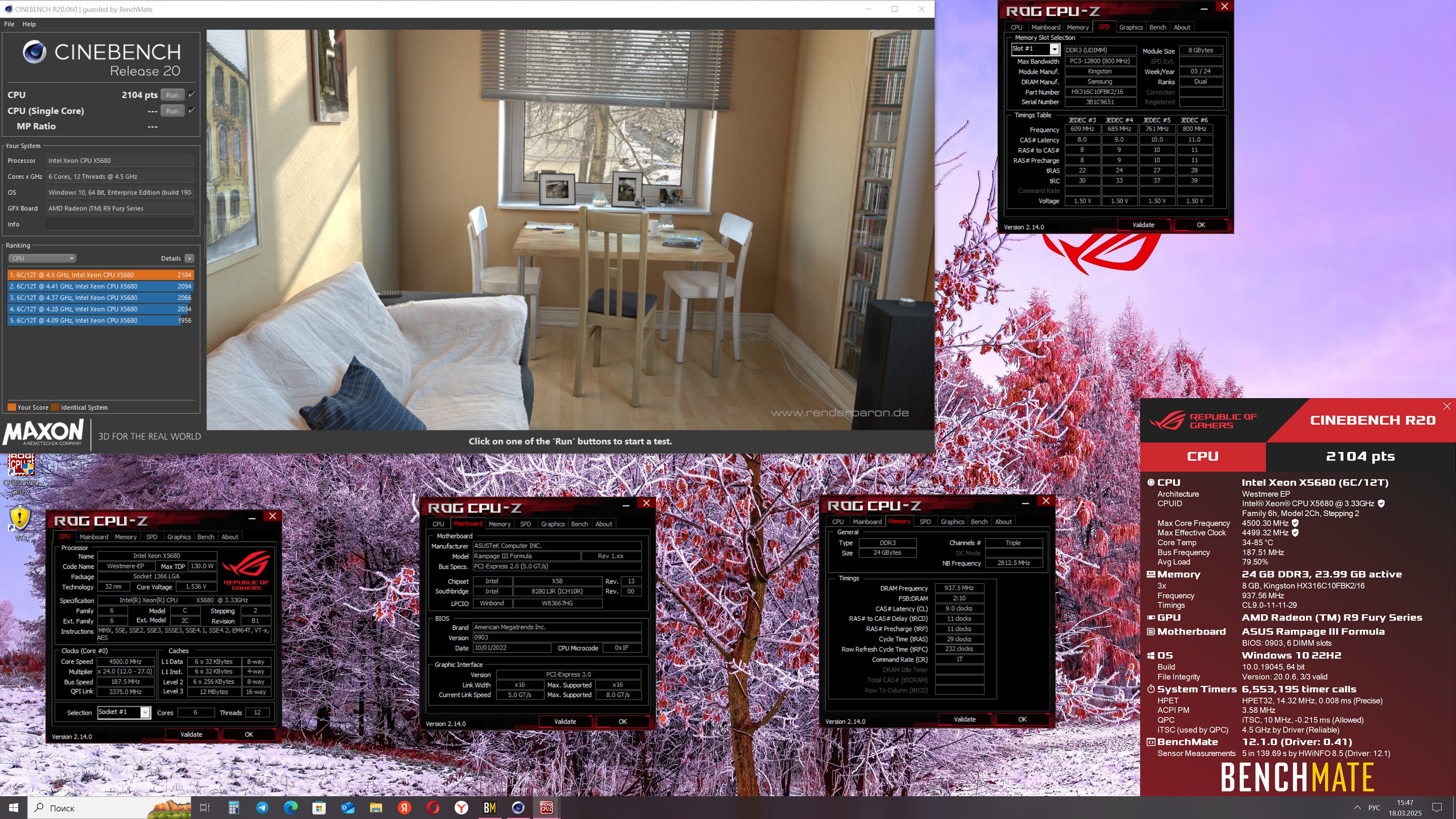Run the CPU multi-core benchmark
Screen dimensions: 1456x819
pos(172,95)
